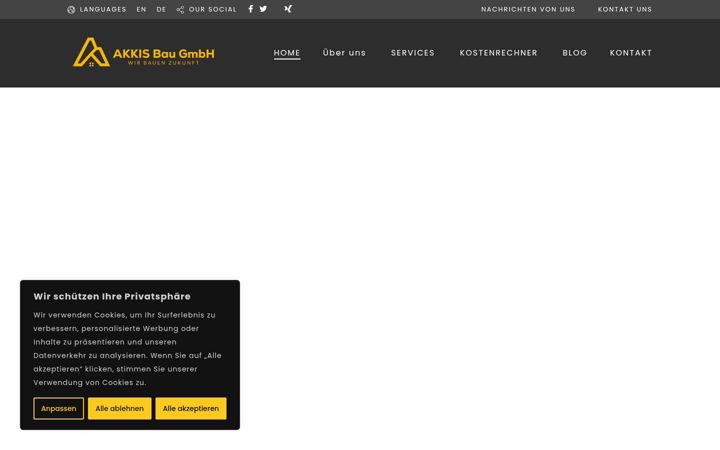Click the OUR SOCIAL label
The image size is (720, 450).
click(213, 9)
